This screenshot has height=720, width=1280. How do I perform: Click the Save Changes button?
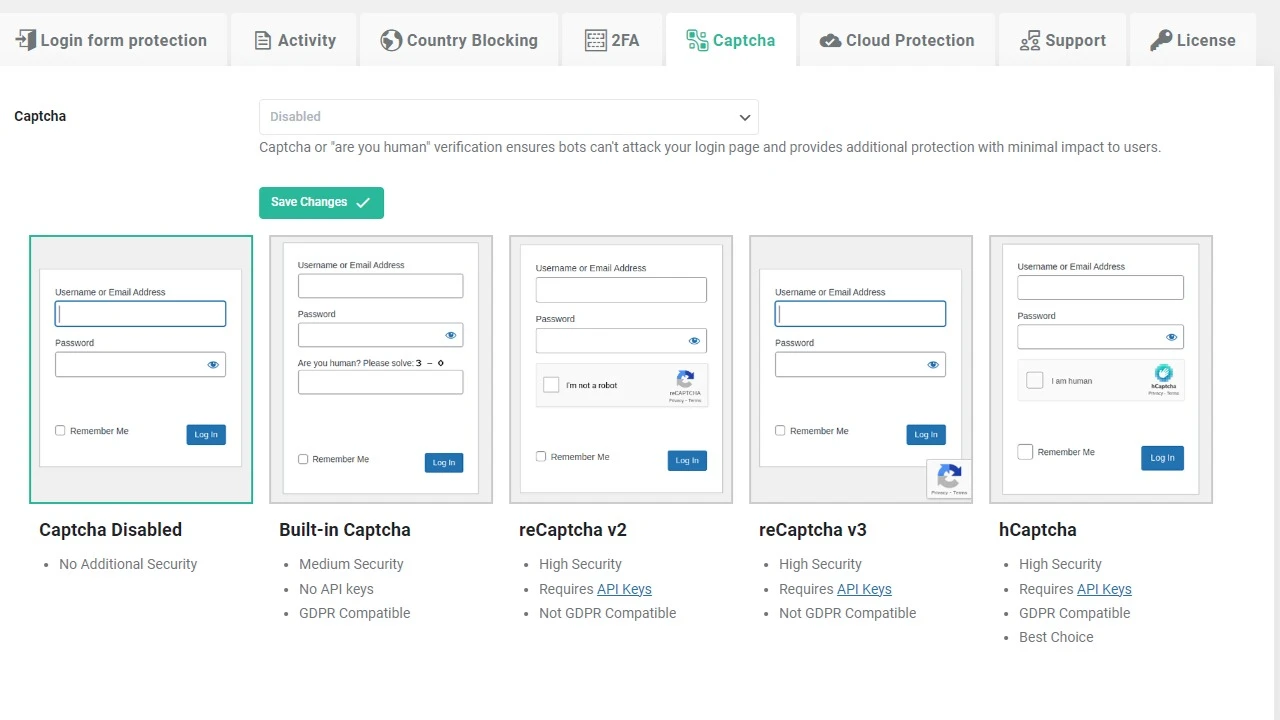point(321,203)
